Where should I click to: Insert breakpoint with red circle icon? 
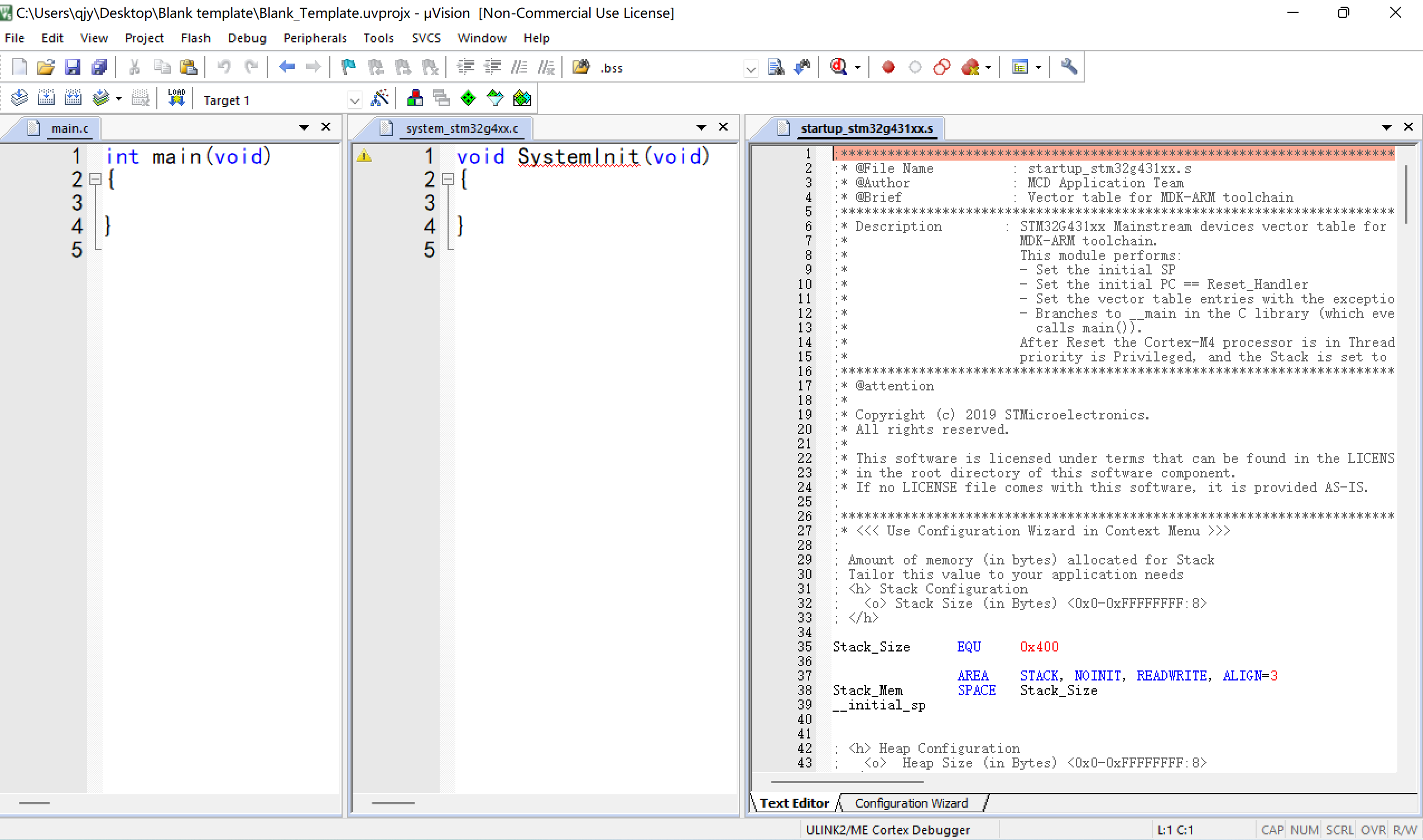click(888, 67)
